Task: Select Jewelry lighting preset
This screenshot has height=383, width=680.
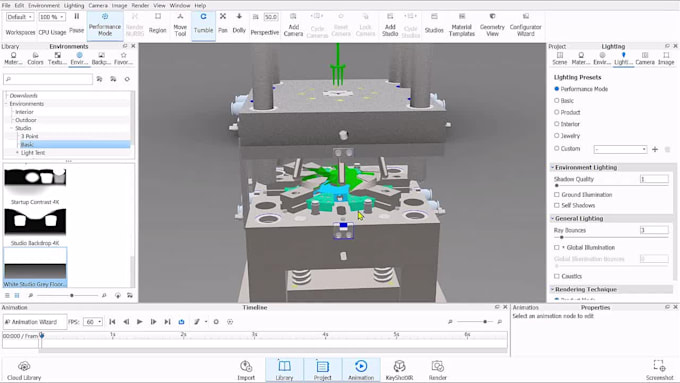Action: click(556, 136)
